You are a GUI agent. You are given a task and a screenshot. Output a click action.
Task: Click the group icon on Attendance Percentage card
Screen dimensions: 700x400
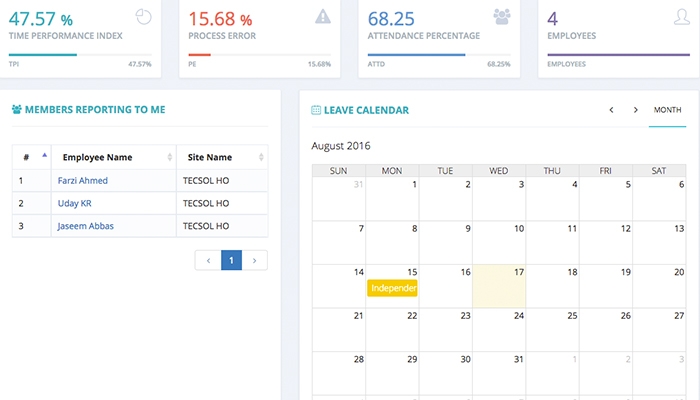(502, 17)
